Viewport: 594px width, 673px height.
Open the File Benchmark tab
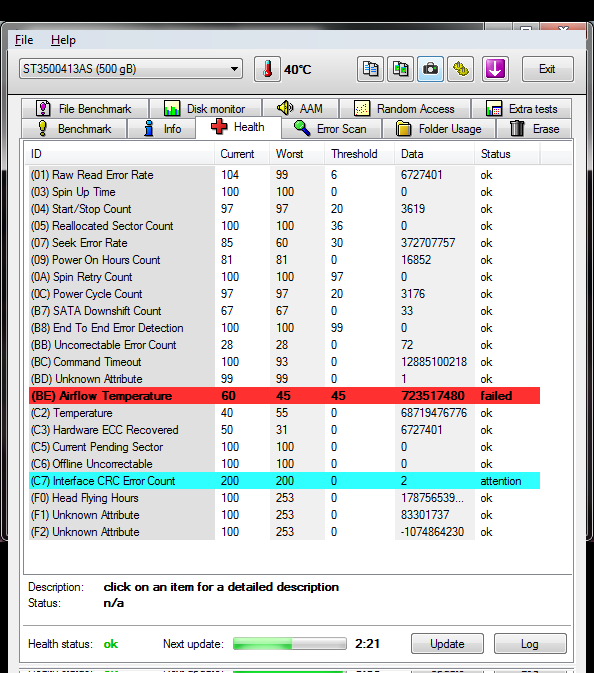[x=85, y=109]
